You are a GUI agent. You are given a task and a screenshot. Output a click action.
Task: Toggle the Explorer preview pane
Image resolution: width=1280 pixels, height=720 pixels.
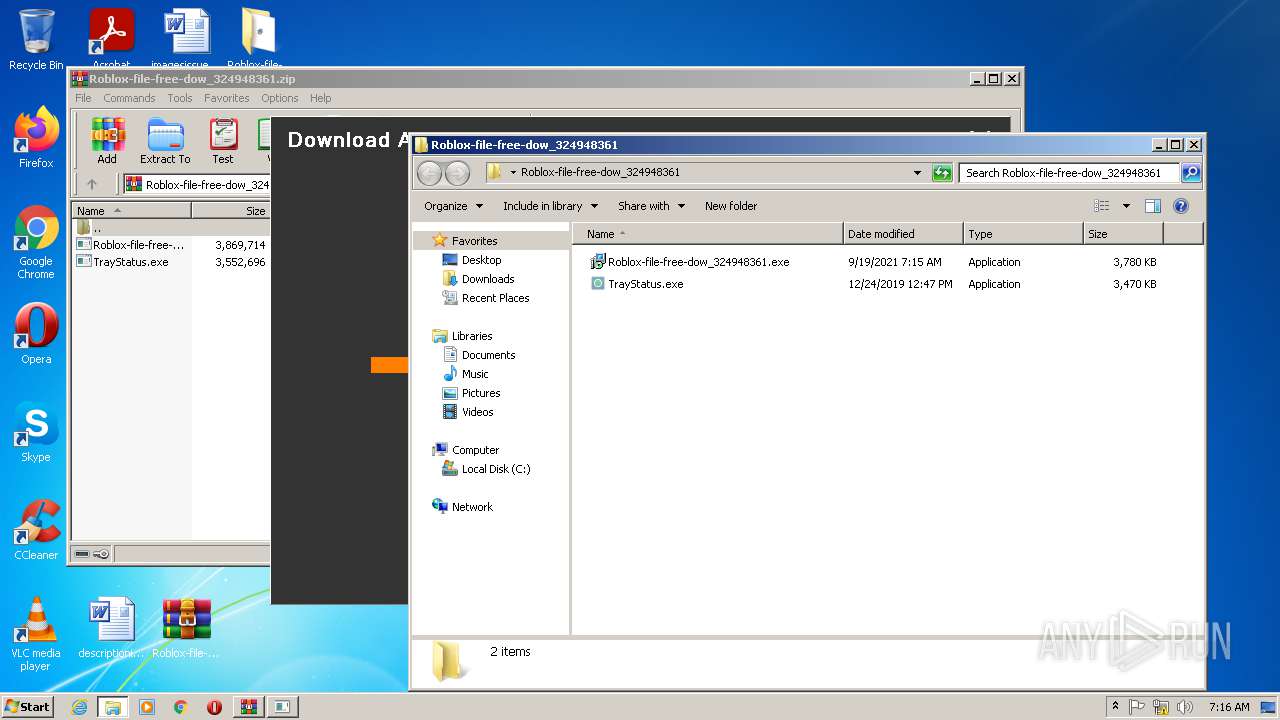pos(1152,206)
